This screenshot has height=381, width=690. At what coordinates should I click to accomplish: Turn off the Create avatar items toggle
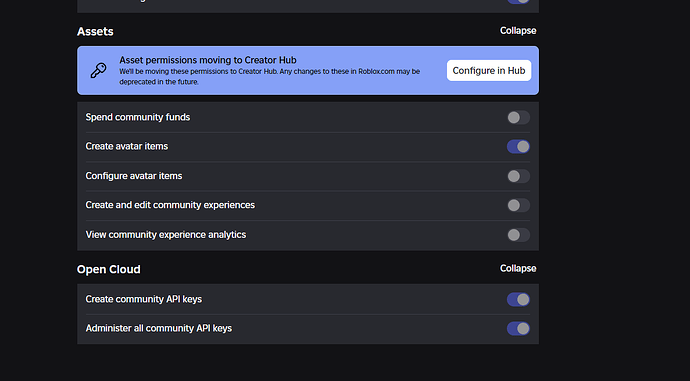518,147
